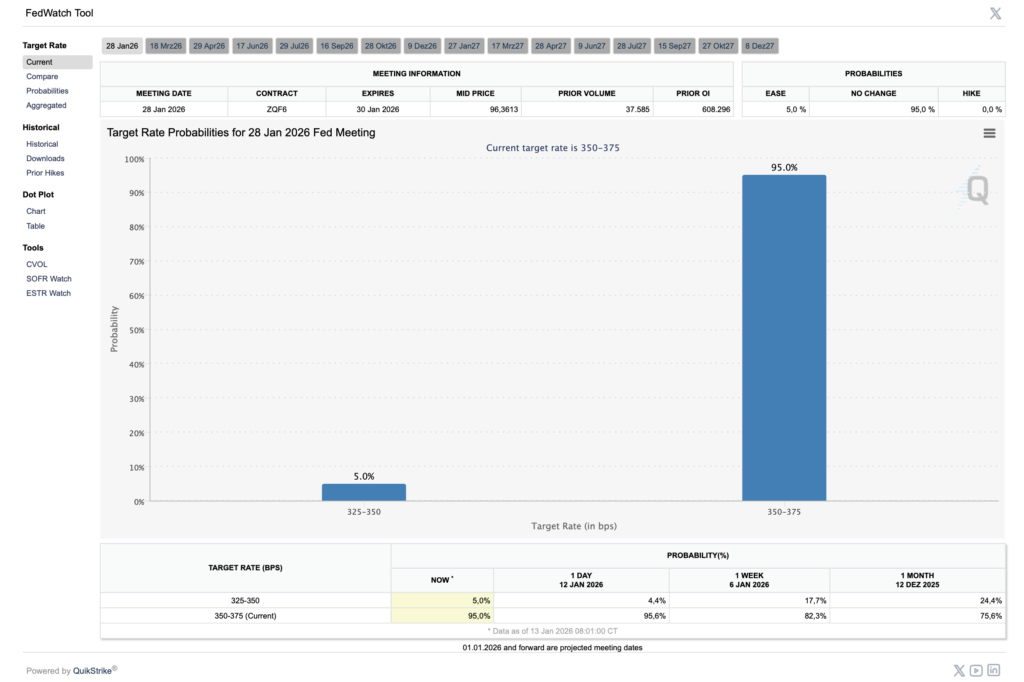
Task: Select the 15 Sep27 meeting tab
Action: pos(674,46)
